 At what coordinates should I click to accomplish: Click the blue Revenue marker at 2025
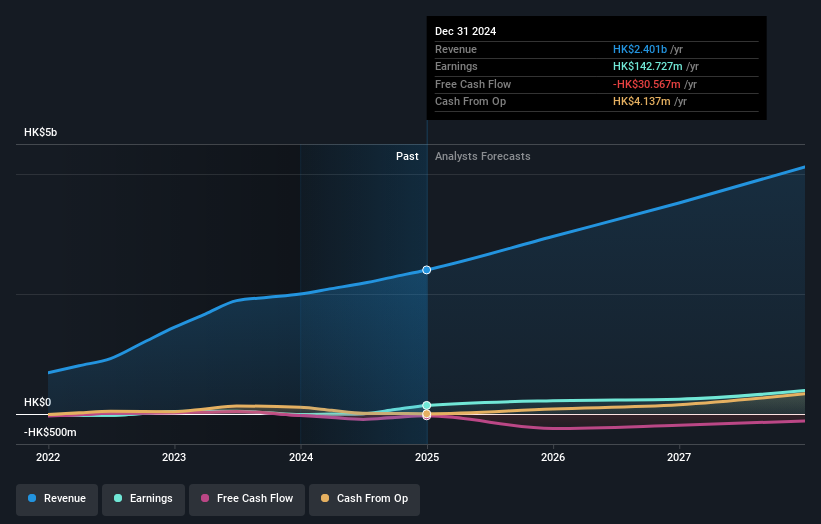[x=427, y=270]
